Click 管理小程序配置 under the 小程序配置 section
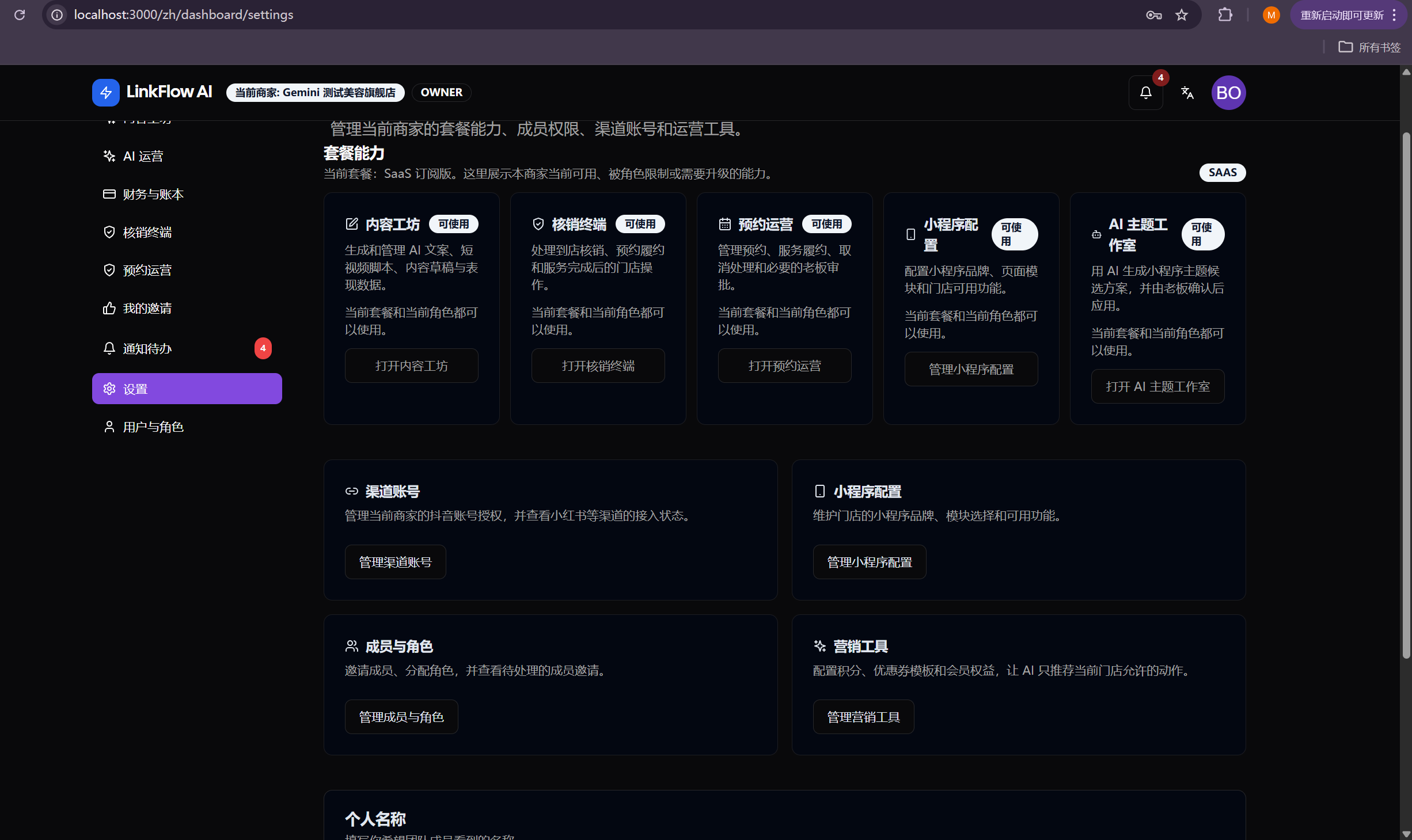 870,562
